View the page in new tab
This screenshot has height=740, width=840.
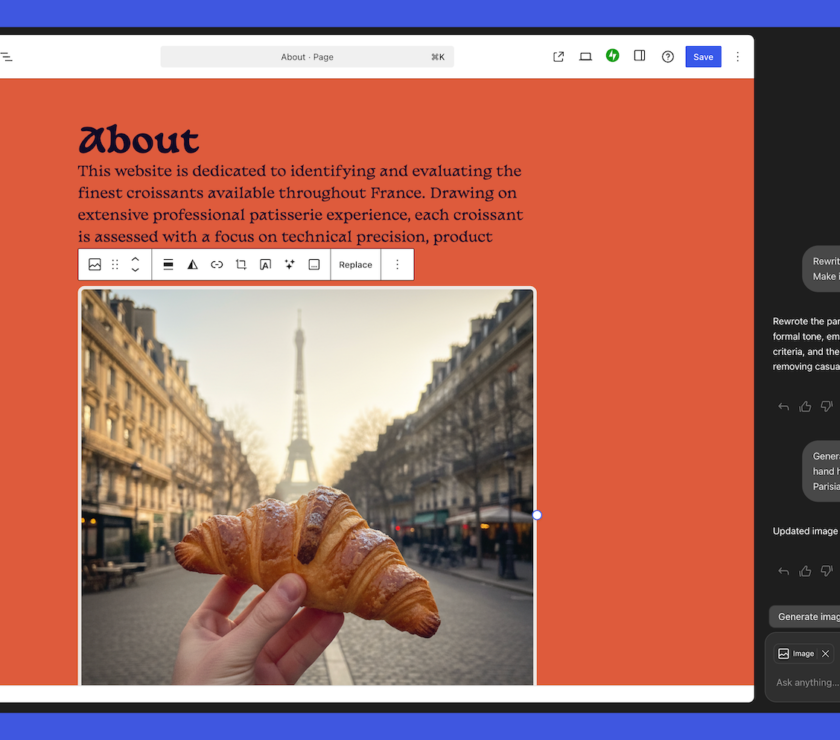[x=558, y=57]
